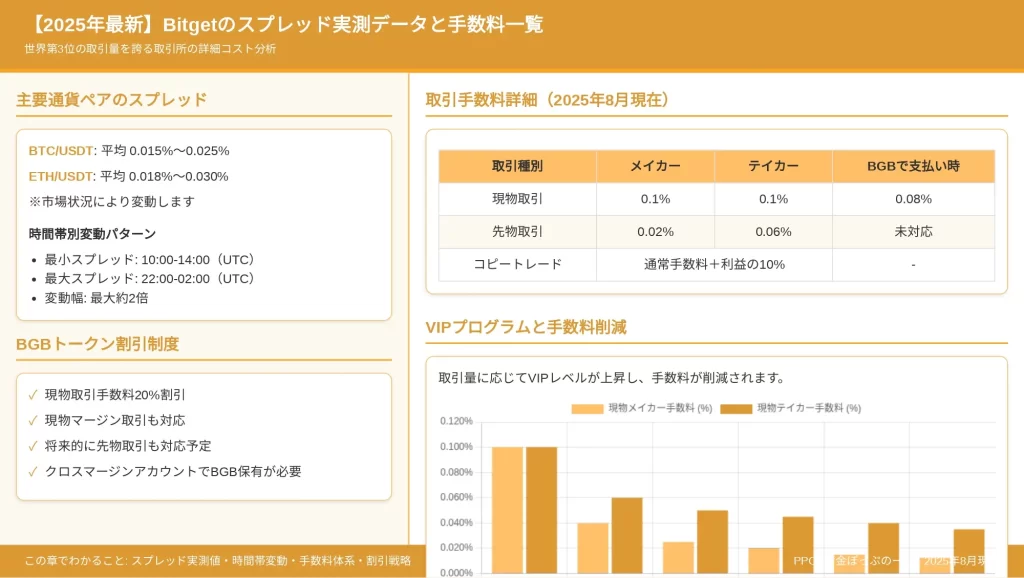Click the 0.100% y-axis label
This screenshot has height=578, width=1024.
pos(456,447)
